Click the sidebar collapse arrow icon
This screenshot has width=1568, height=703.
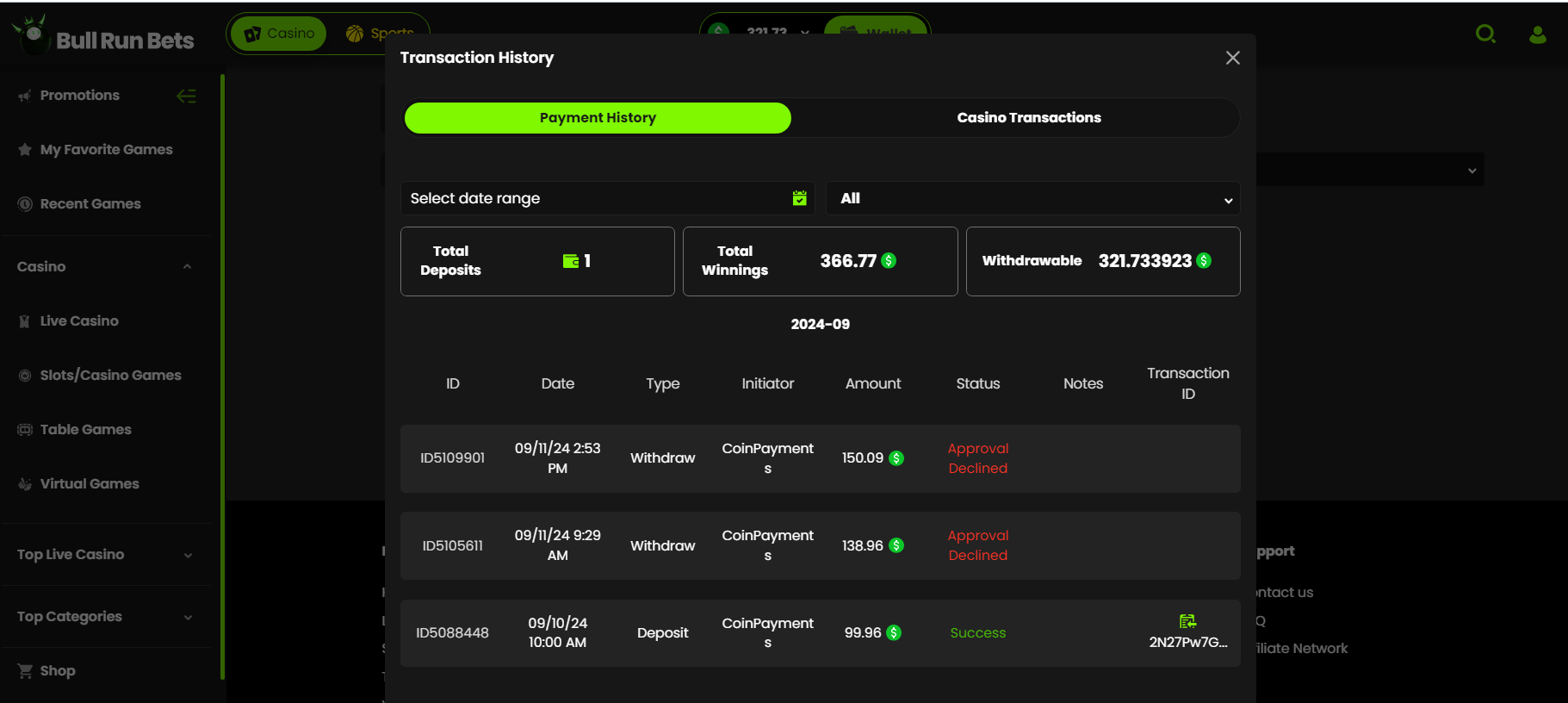point(186,96)
